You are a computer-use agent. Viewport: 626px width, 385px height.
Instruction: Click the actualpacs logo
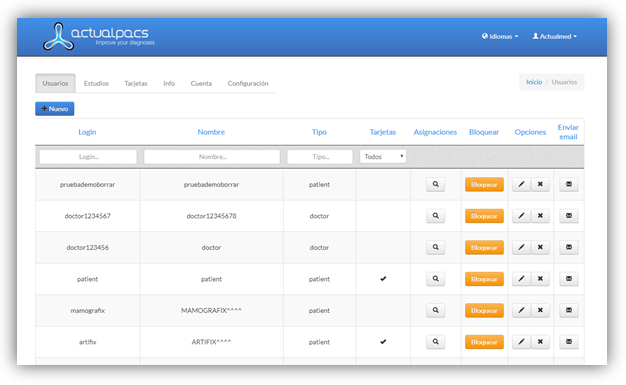click(x=98, y=36)
